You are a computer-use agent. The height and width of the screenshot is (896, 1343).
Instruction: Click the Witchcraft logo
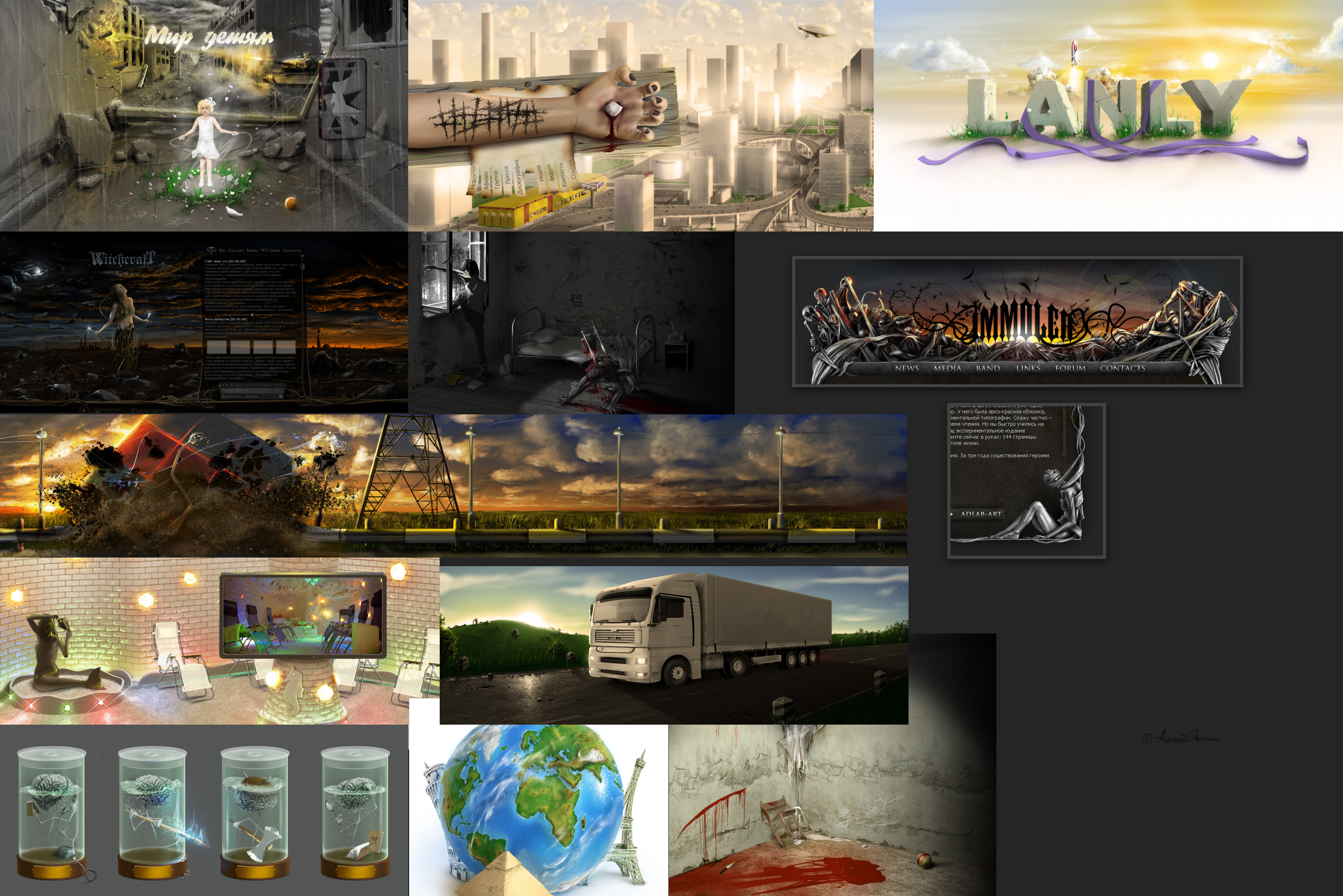click(122, 259)
